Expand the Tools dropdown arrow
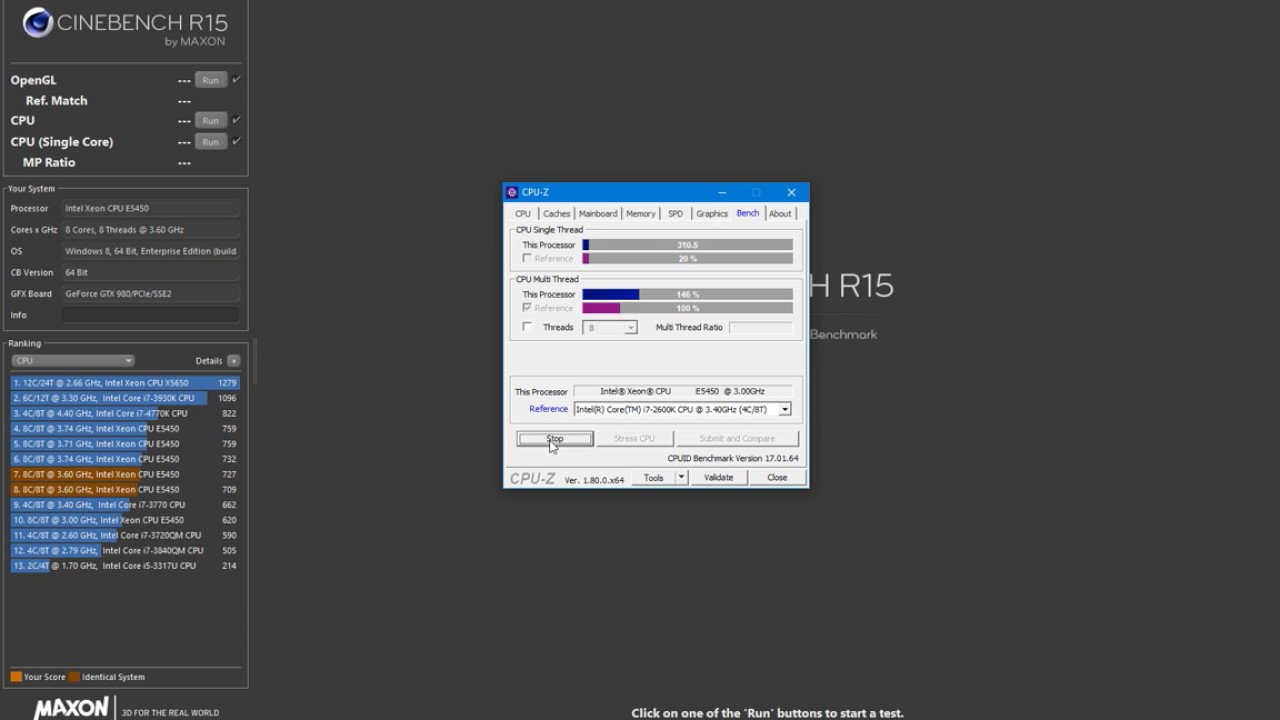 [x=682, y=477]
